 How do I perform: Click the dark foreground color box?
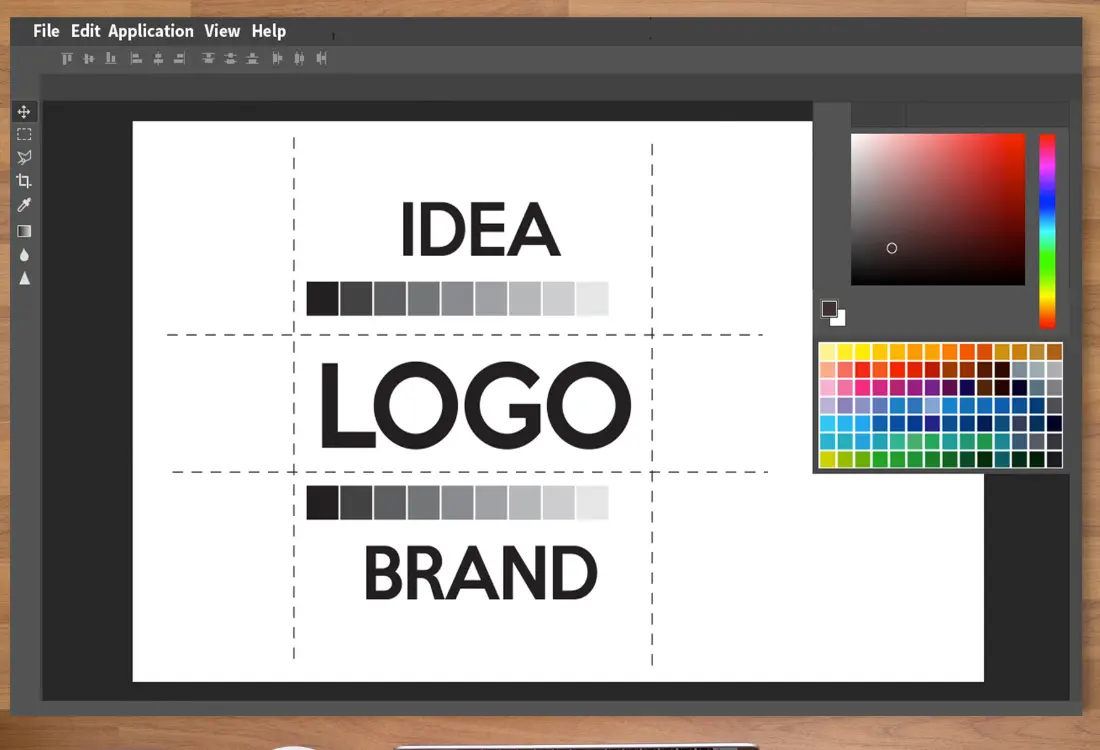point(828,307)
